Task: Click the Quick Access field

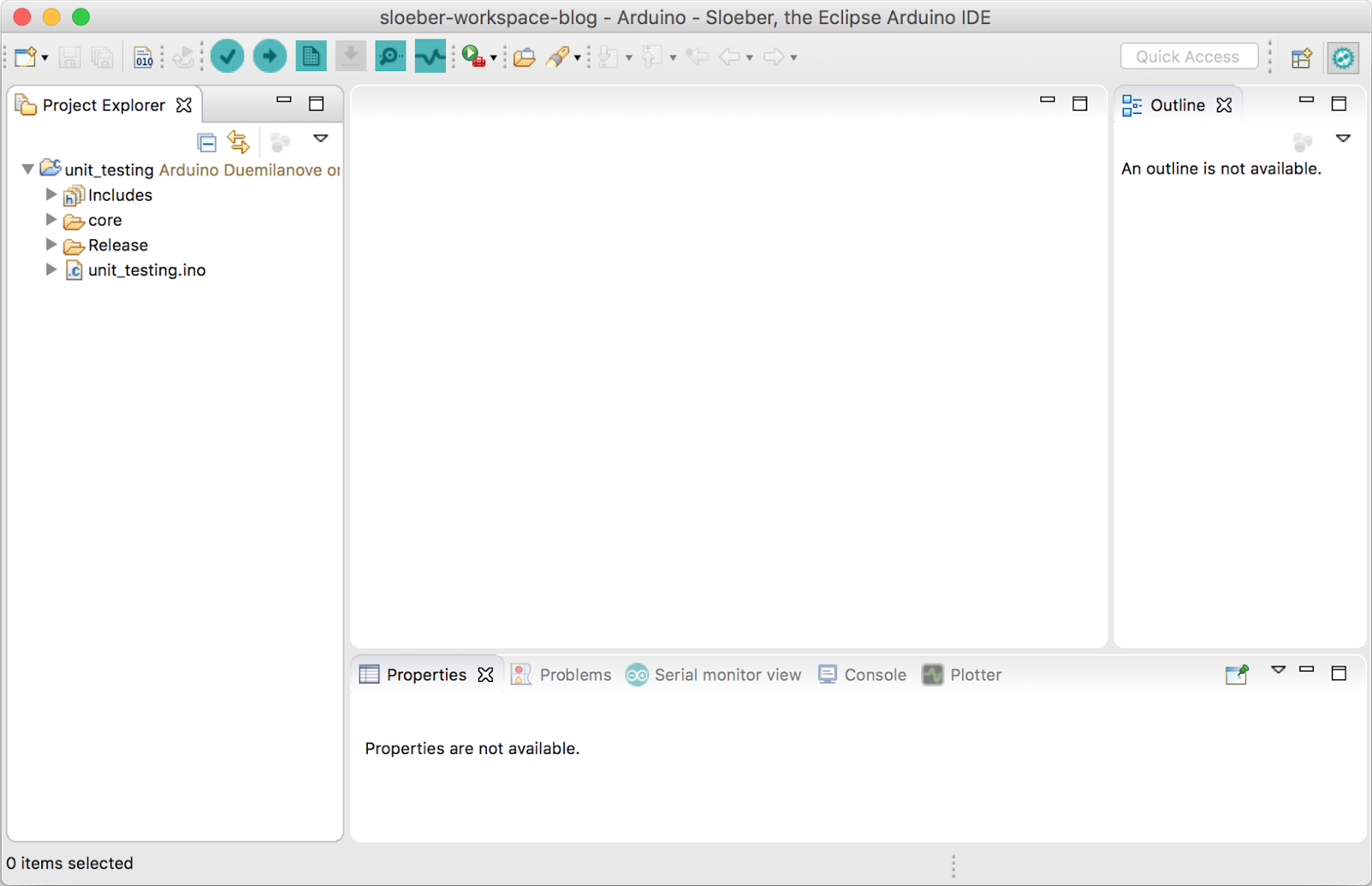Action: 1188,56
